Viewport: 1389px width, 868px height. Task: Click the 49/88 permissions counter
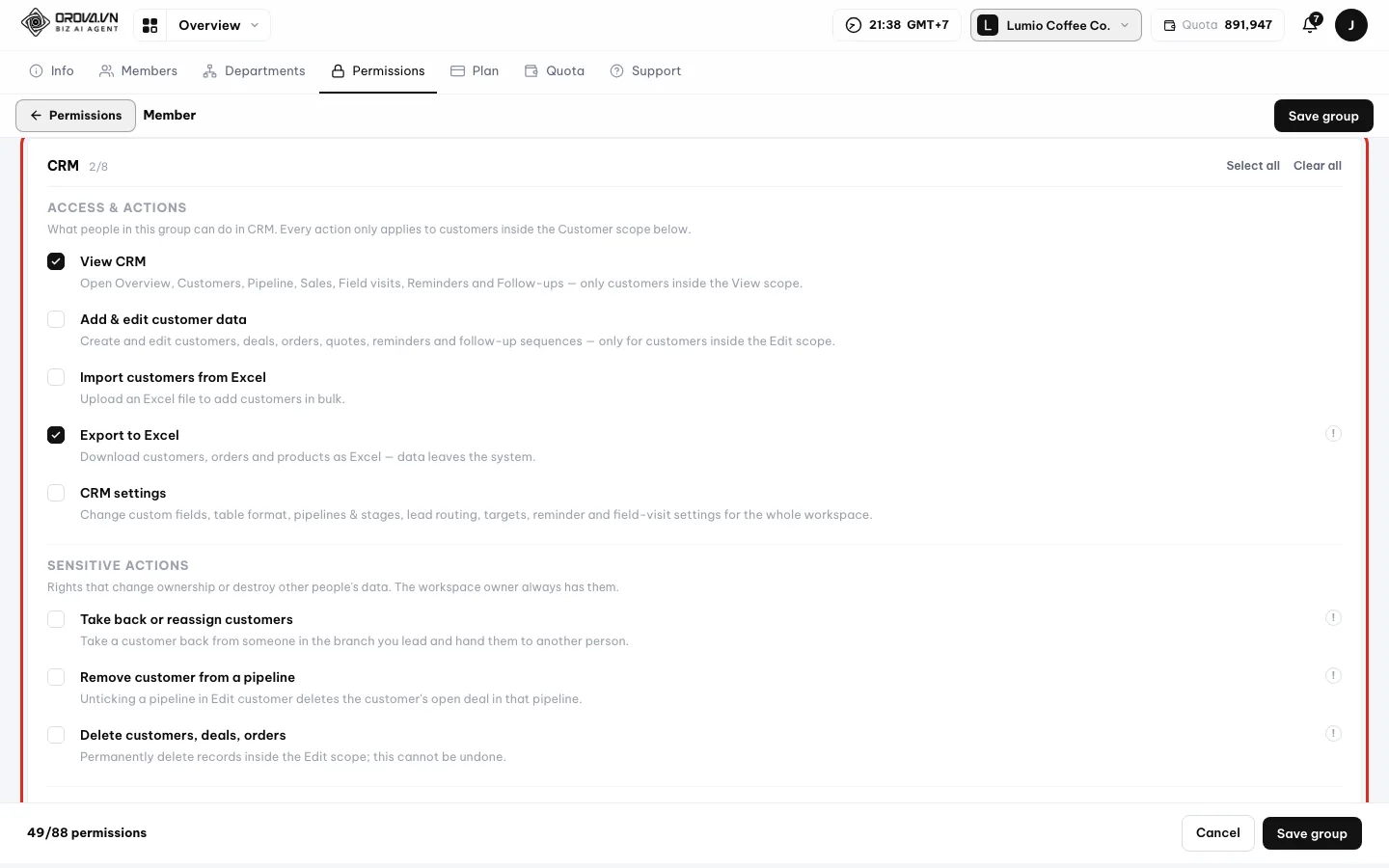coord(87,832)
